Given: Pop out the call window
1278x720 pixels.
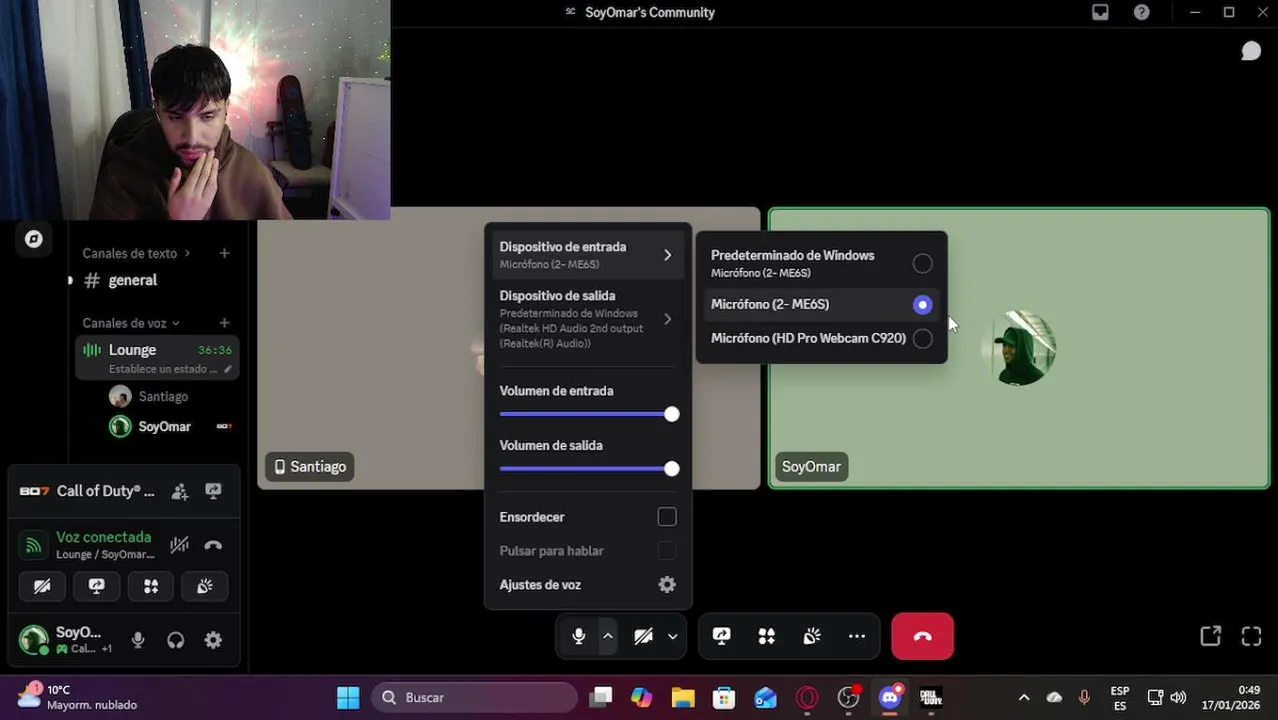Looking at the screenshot, I should 1210,636.
